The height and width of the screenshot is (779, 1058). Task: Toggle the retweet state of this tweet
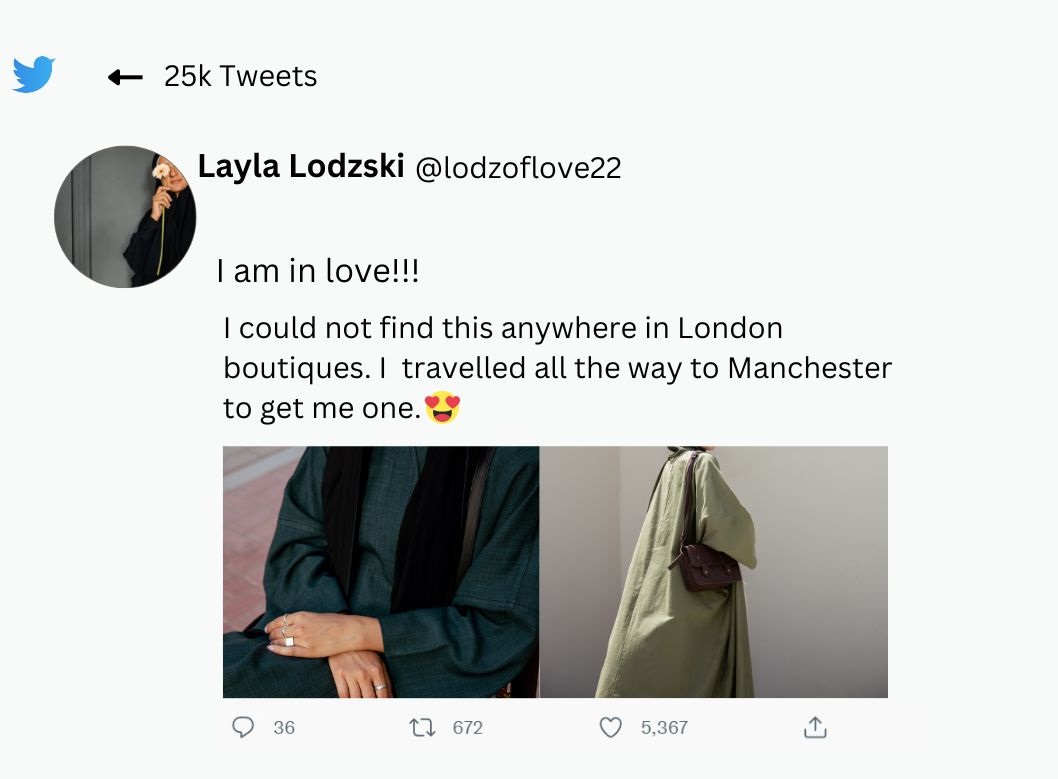(425, 728)
